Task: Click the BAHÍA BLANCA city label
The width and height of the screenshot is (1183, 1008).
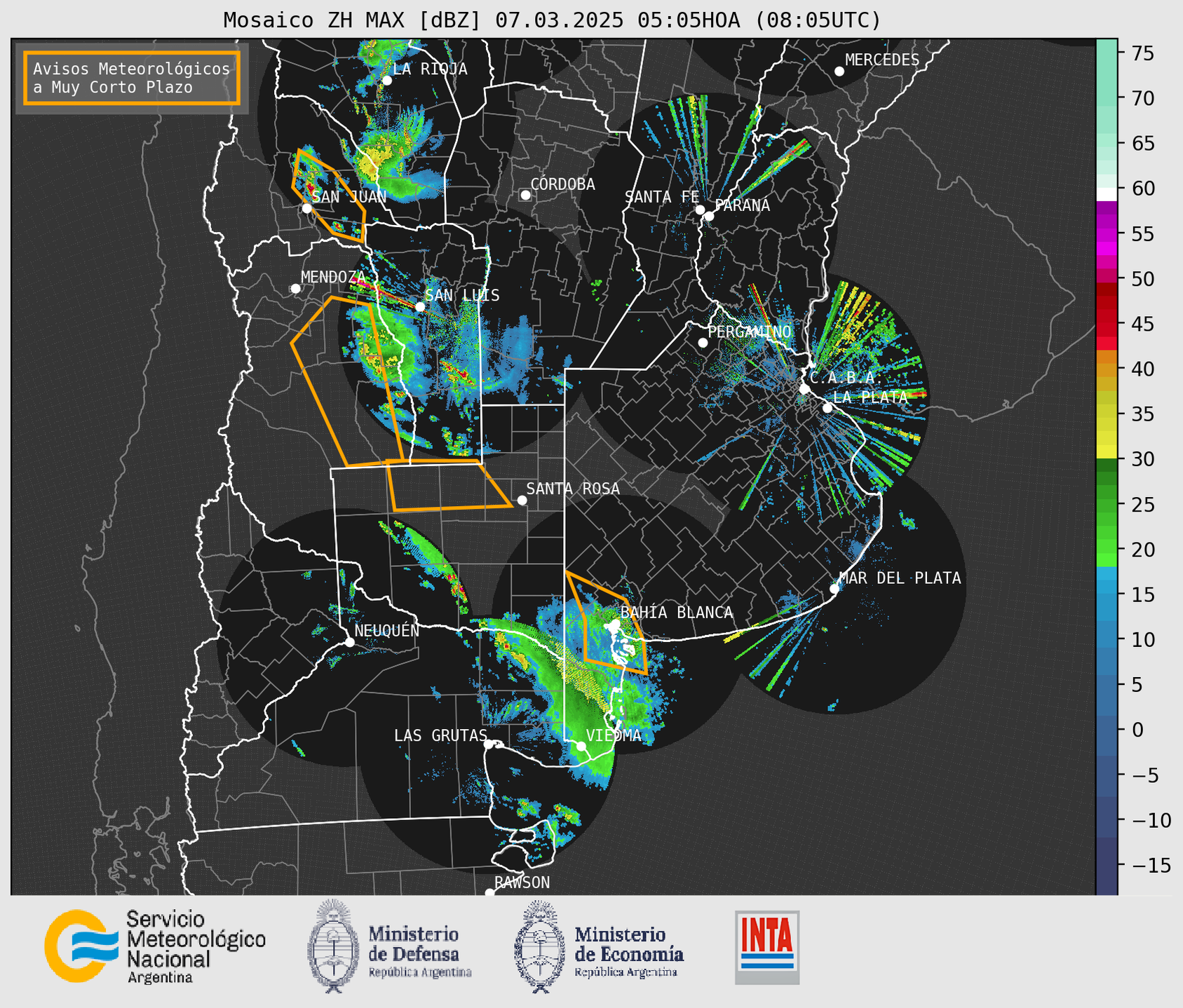Action: pyautogui.click(x=677, y=613)
